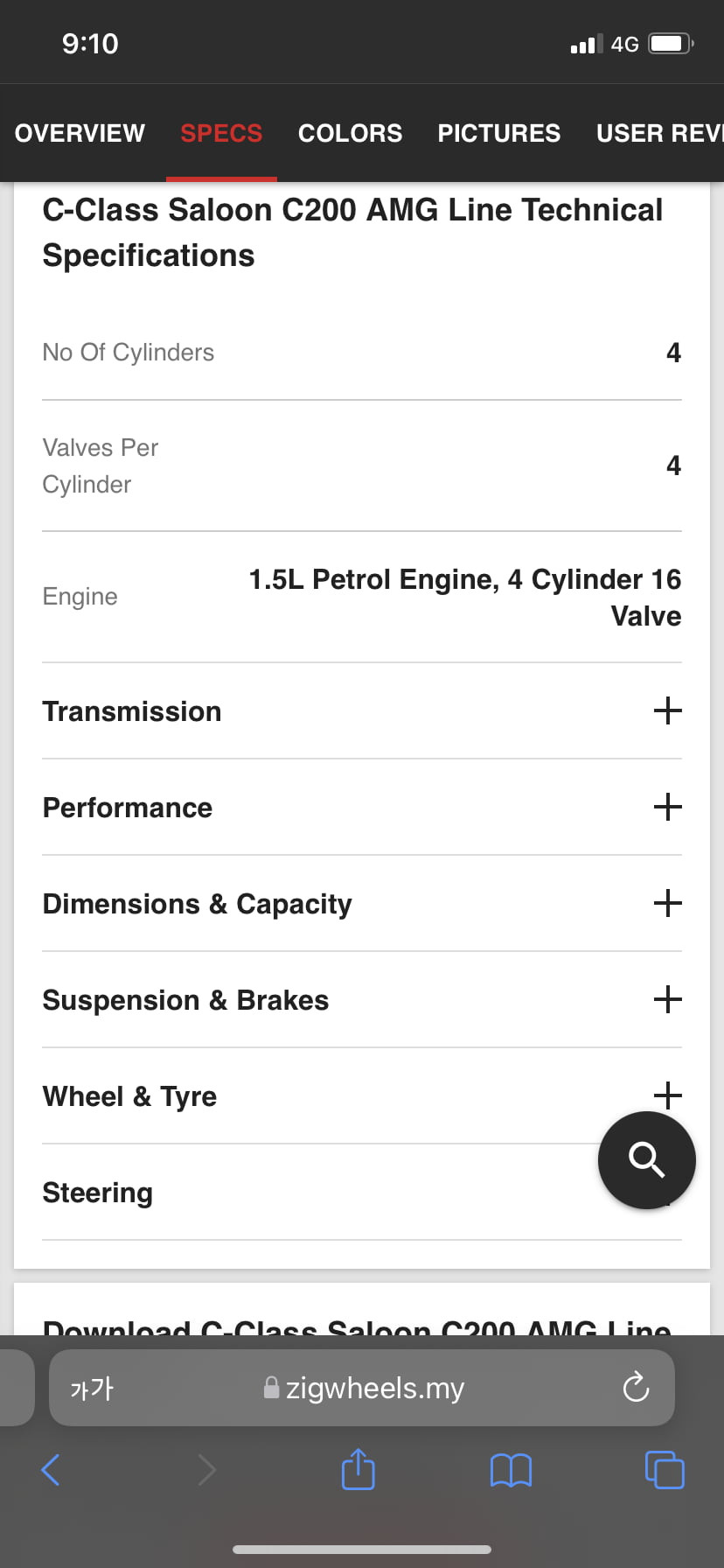Open the User Reviews tab

[x=659, y=133]
